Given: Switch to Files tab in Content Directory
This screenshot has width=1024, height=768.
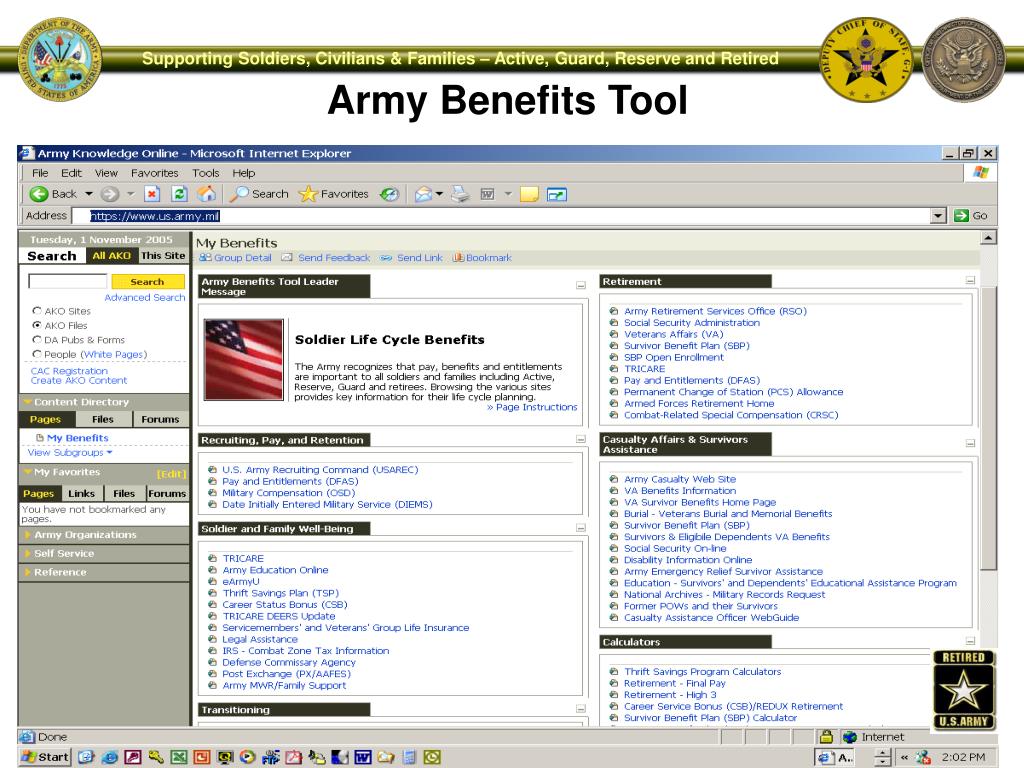Looking at the screenshot, I should tap(103, 419).
